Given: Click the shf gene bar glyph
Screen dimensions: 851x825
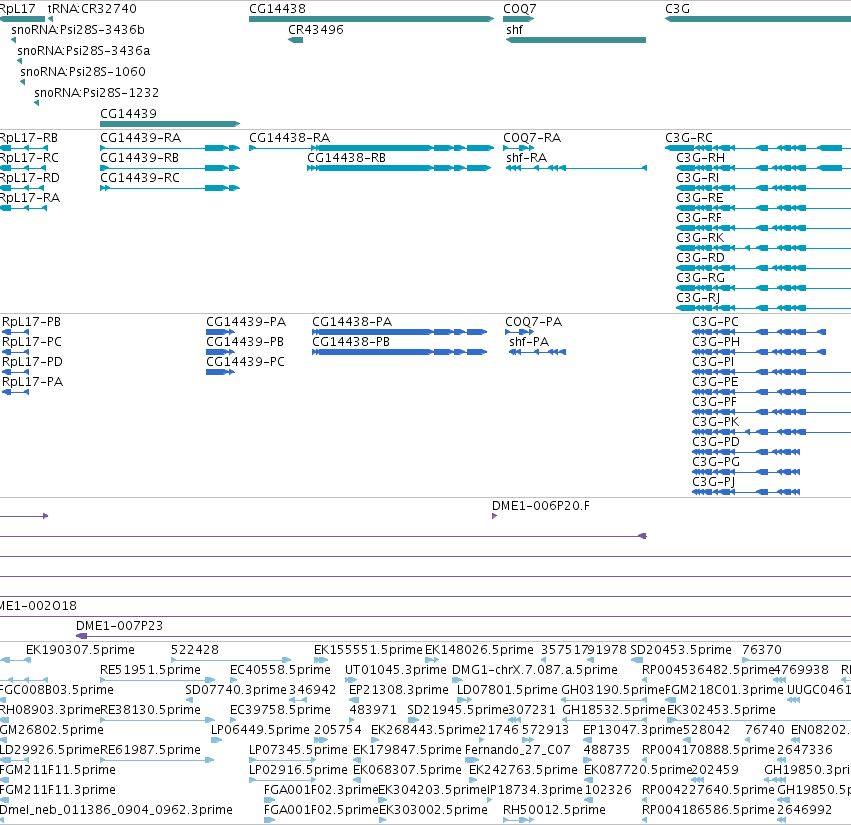Looking at the screenshot, I should click(576, 40).
